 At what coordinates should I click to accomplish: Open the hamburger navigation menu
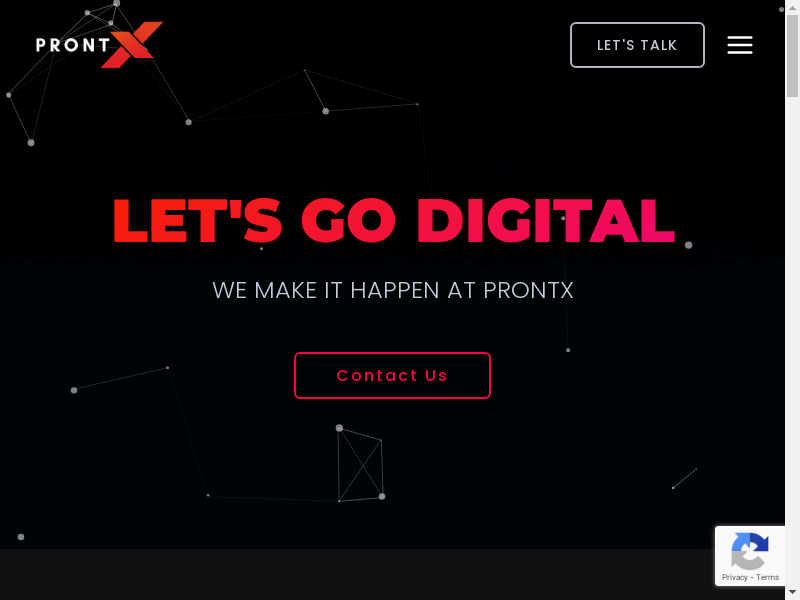tap(740, 45)
